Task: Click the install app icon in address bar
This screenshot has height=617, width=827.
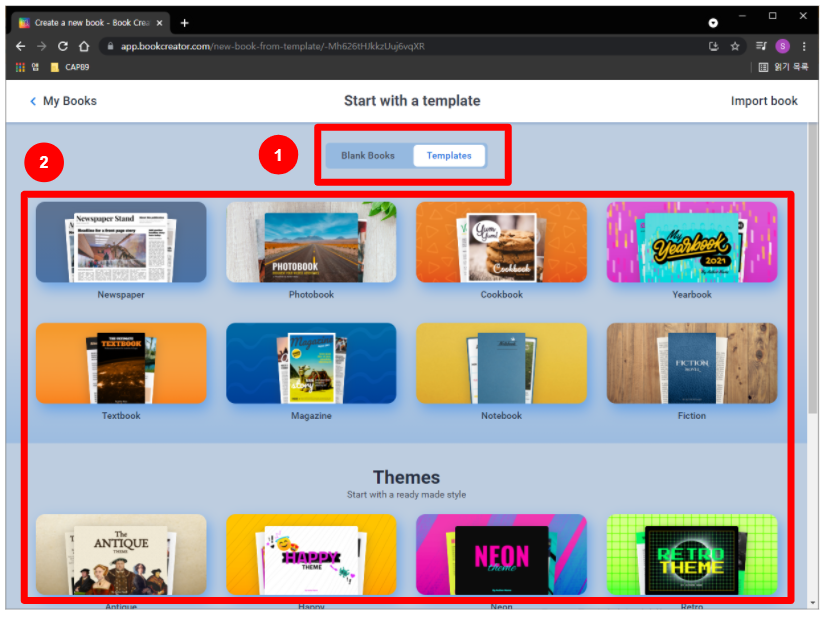Action: [x=714, y=46]
